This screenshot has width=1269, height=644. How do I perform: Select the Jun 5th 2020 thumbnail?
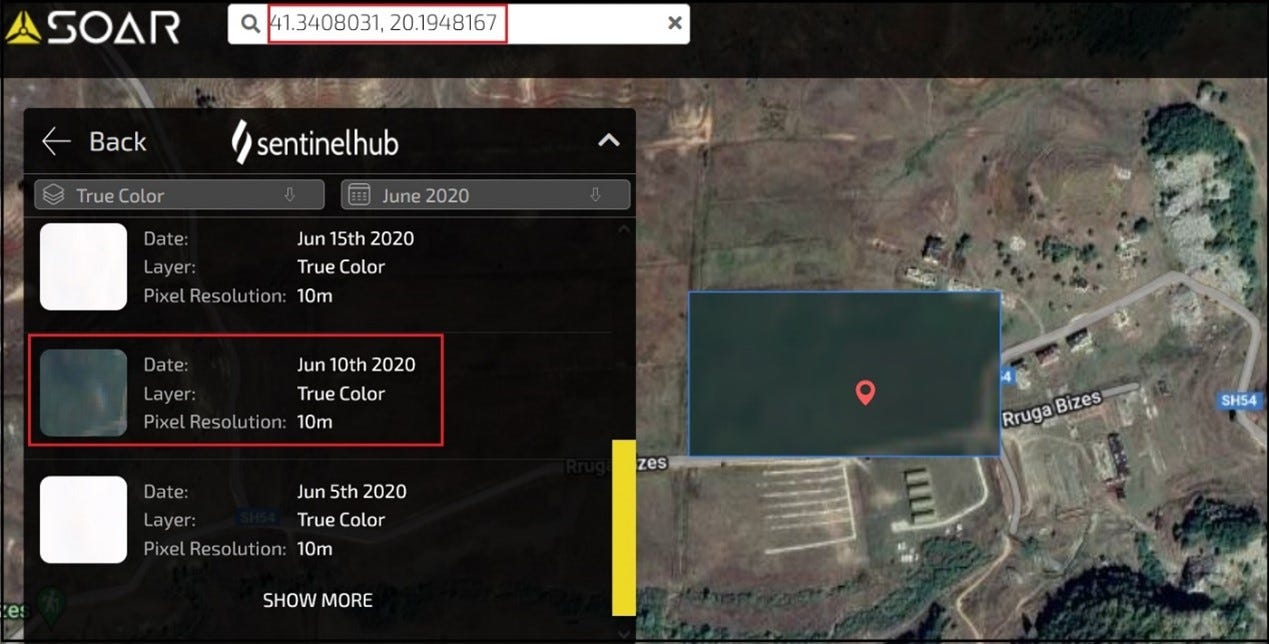click(x=83, y=519)
